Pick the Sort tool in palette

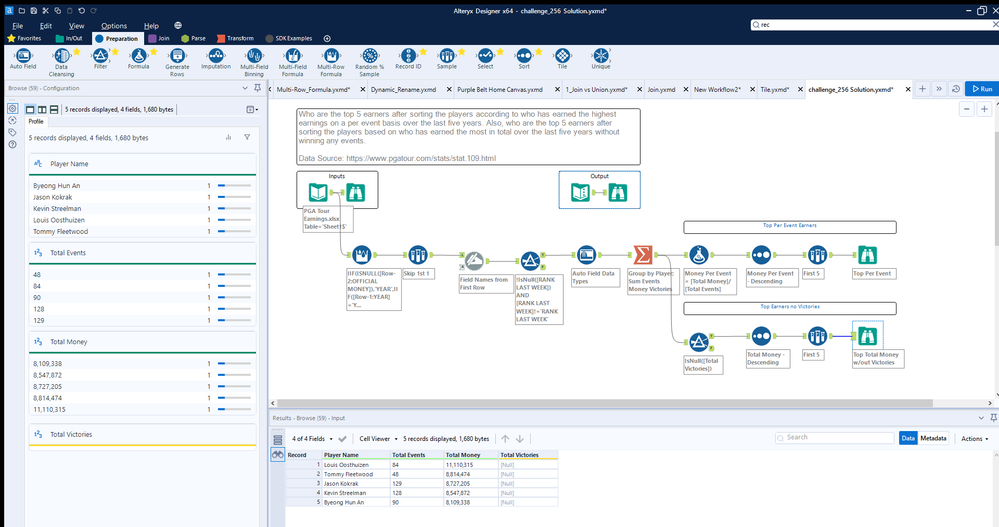pyautogui.click(x=524, y=59)
